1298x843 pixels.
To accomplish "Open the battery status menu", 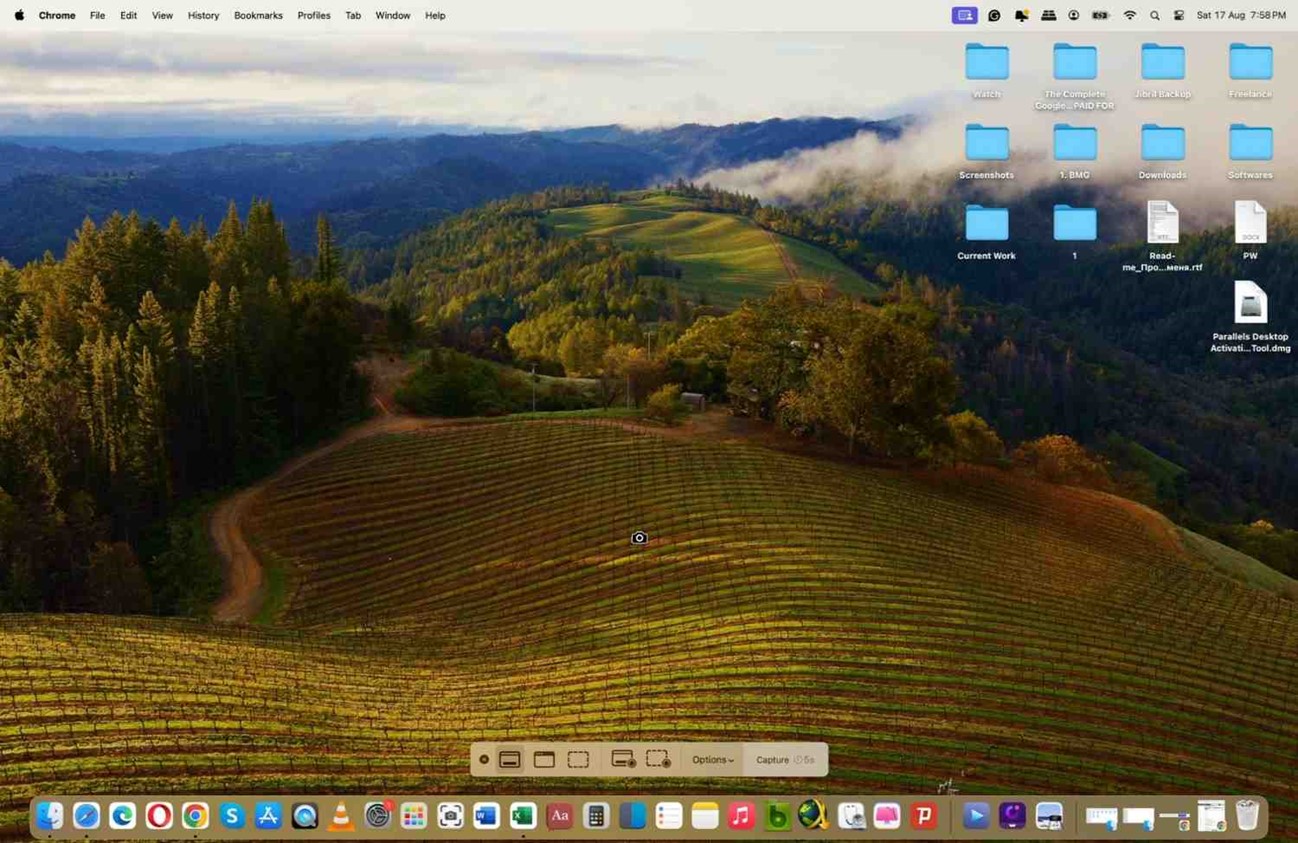I will (x=1101, y=15).
